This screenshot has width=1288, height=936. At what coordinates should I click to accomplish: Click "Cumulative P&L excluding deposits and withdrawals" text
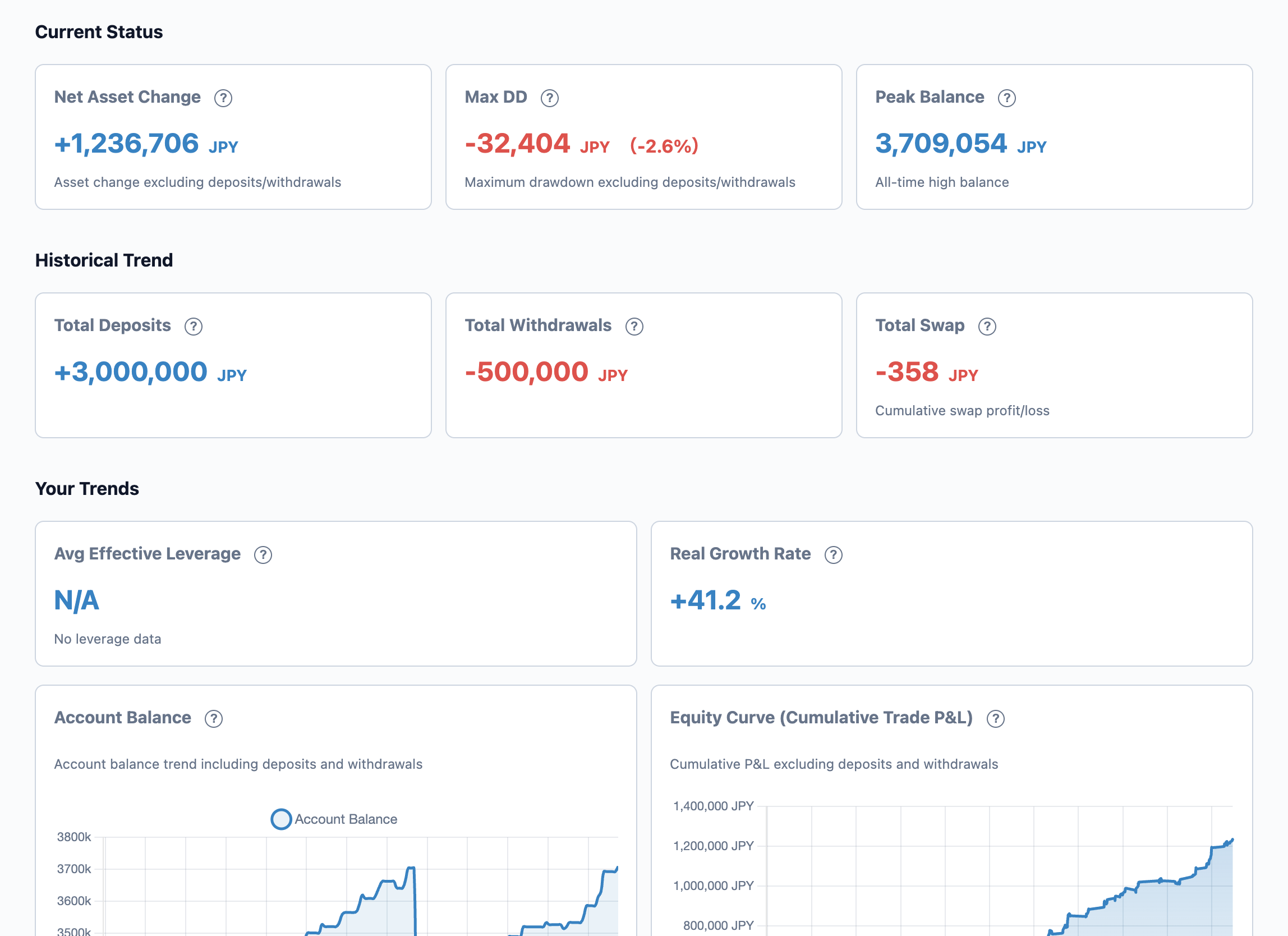click(834, 764)
